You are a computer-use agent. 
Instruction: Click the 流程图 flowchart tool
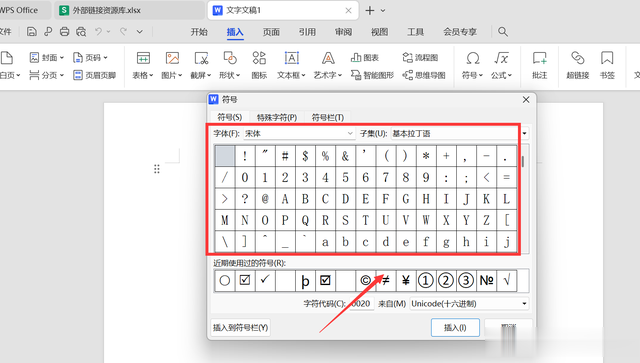pos(420,58)
